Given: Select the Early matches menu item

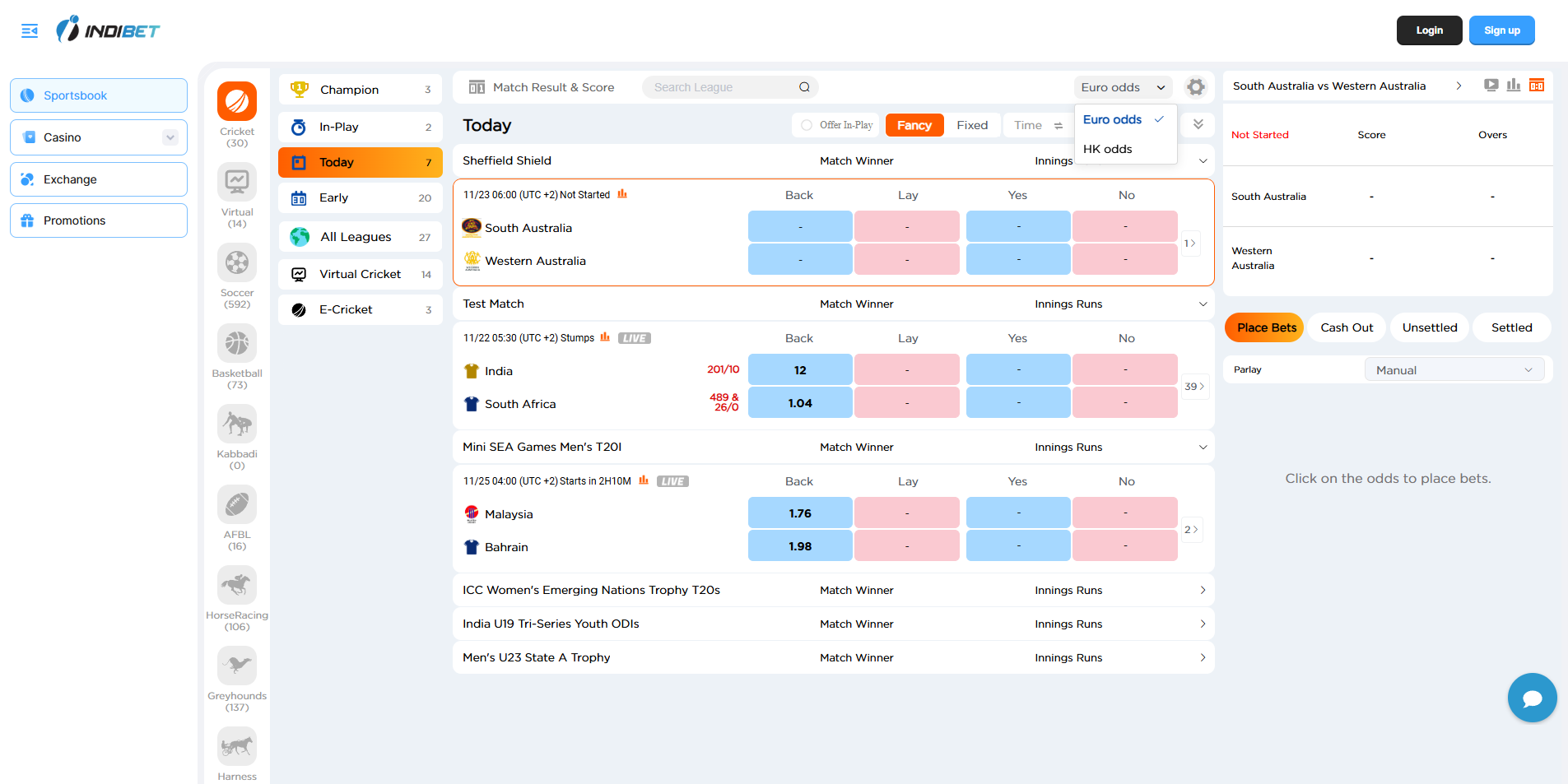Looking at the screenshot, I should coord(361,197).
